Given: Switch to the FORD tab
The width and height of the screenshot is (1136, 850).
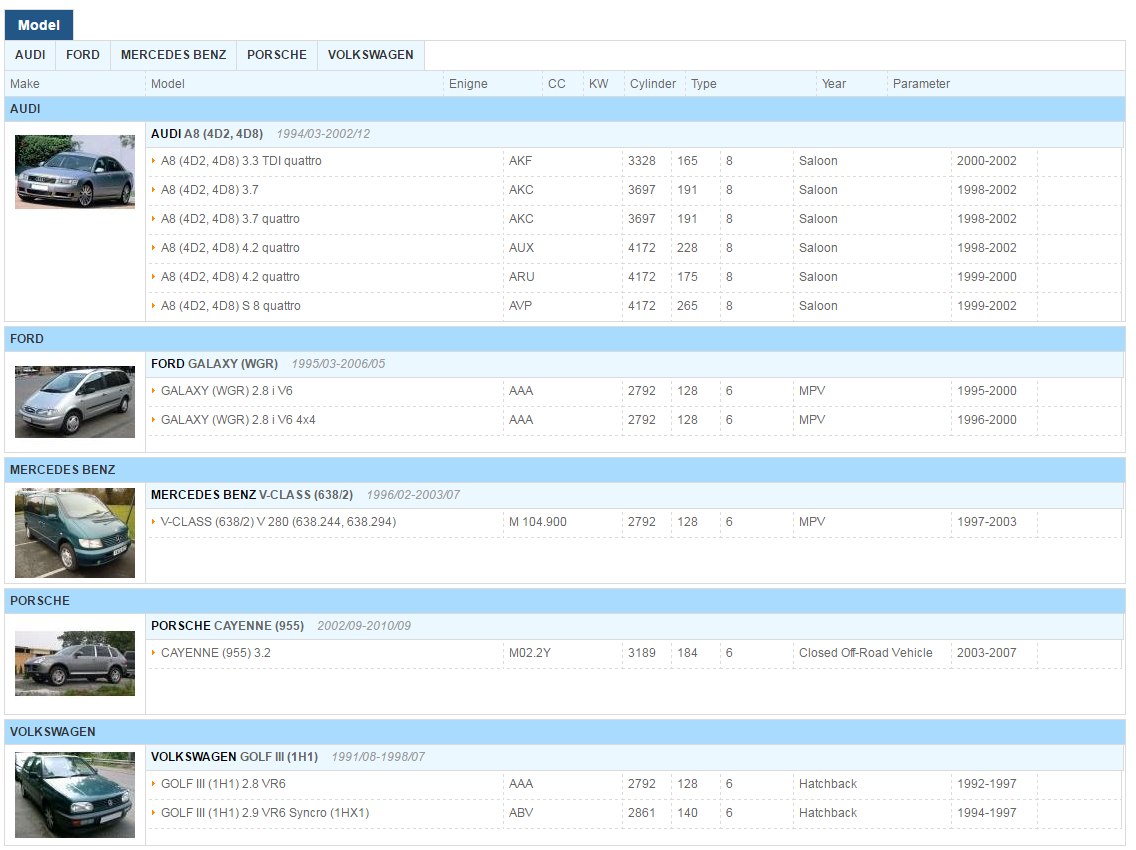Looking at the screenshot, I should click(x=83, y=55).
